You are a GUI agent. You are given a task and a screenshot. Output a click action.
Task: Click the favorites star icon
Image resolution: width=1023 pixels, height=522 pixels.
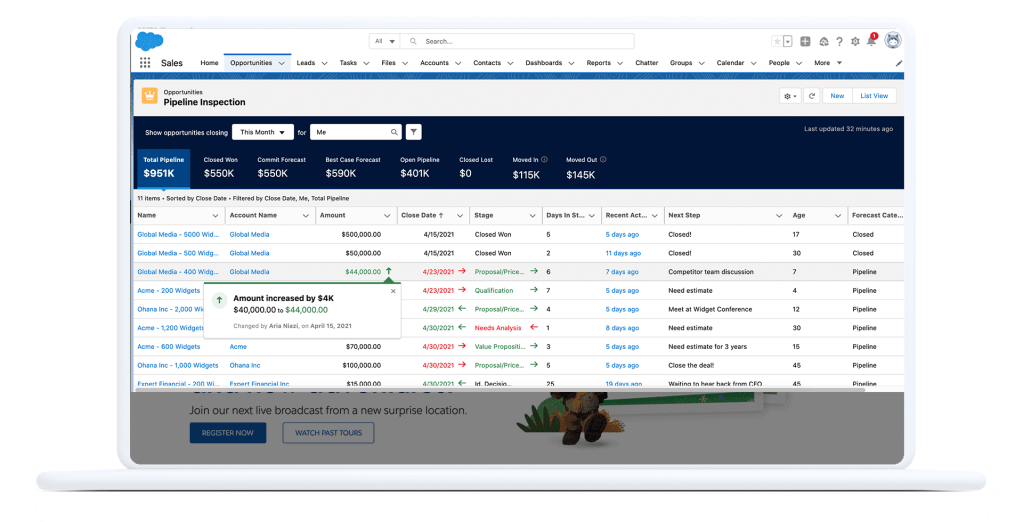pos(776,41)
